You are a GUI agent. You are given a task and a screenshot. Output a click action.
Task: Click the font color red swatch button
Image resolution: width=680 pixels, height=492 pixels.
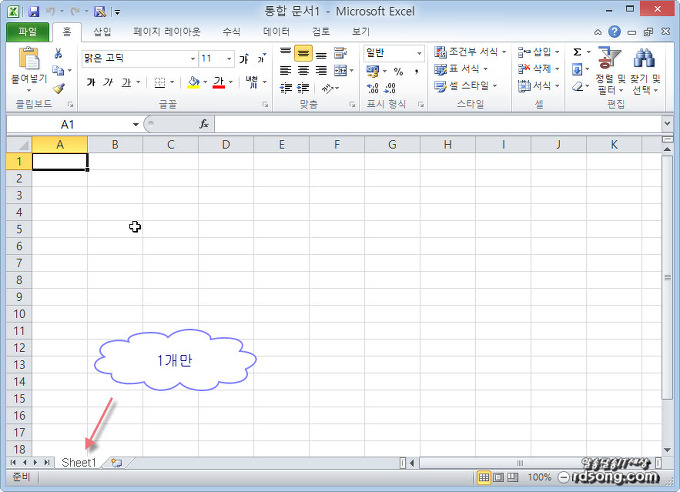pos(218,82)
